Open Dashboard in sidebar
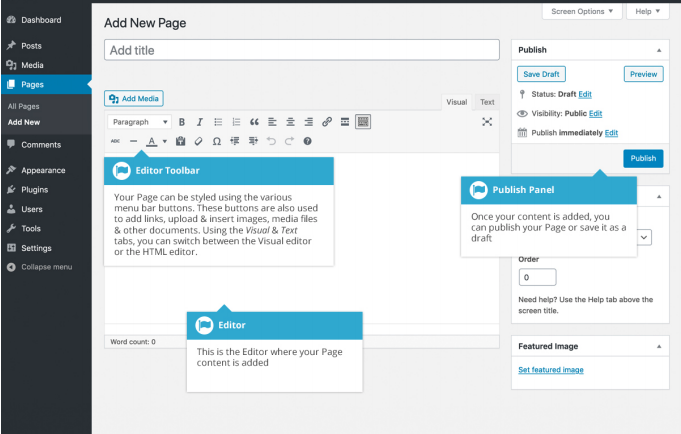681x434 pixels. (46, 20)
